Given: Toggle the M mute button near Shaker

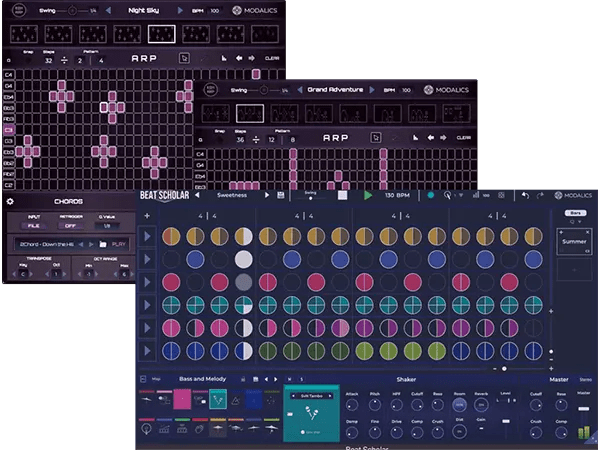Looking at the screenshot, I should coord(290,379).
